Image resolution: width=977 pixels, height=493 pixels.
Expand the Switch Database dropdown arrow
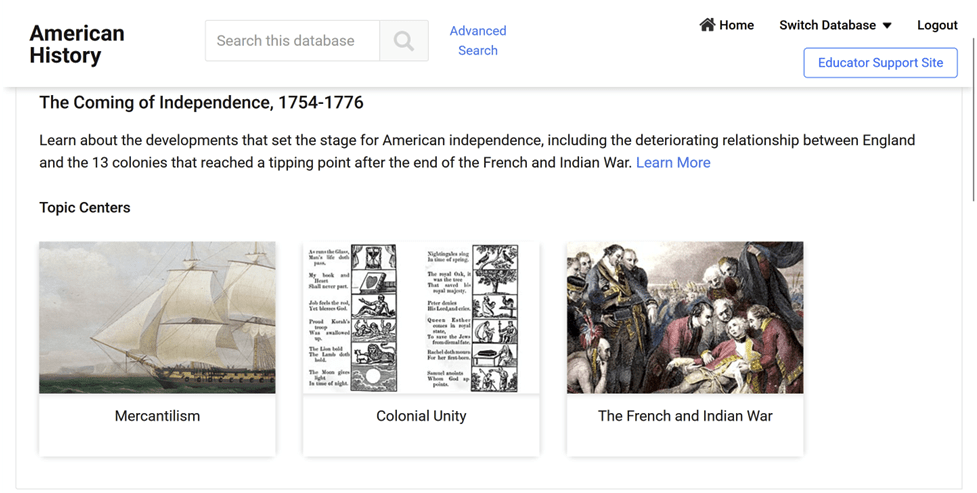click(x=887, y=26)
